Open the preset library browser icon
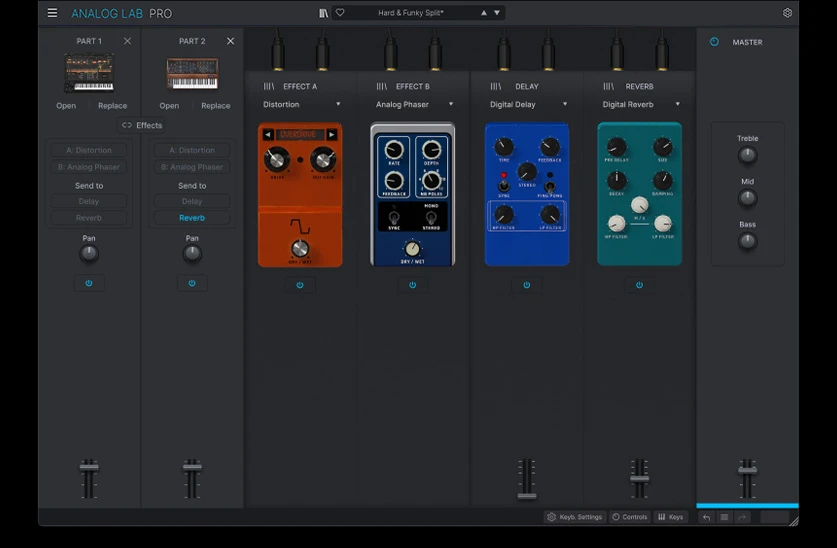The height and width of the screenshot is (548, 837). (323, 13)
